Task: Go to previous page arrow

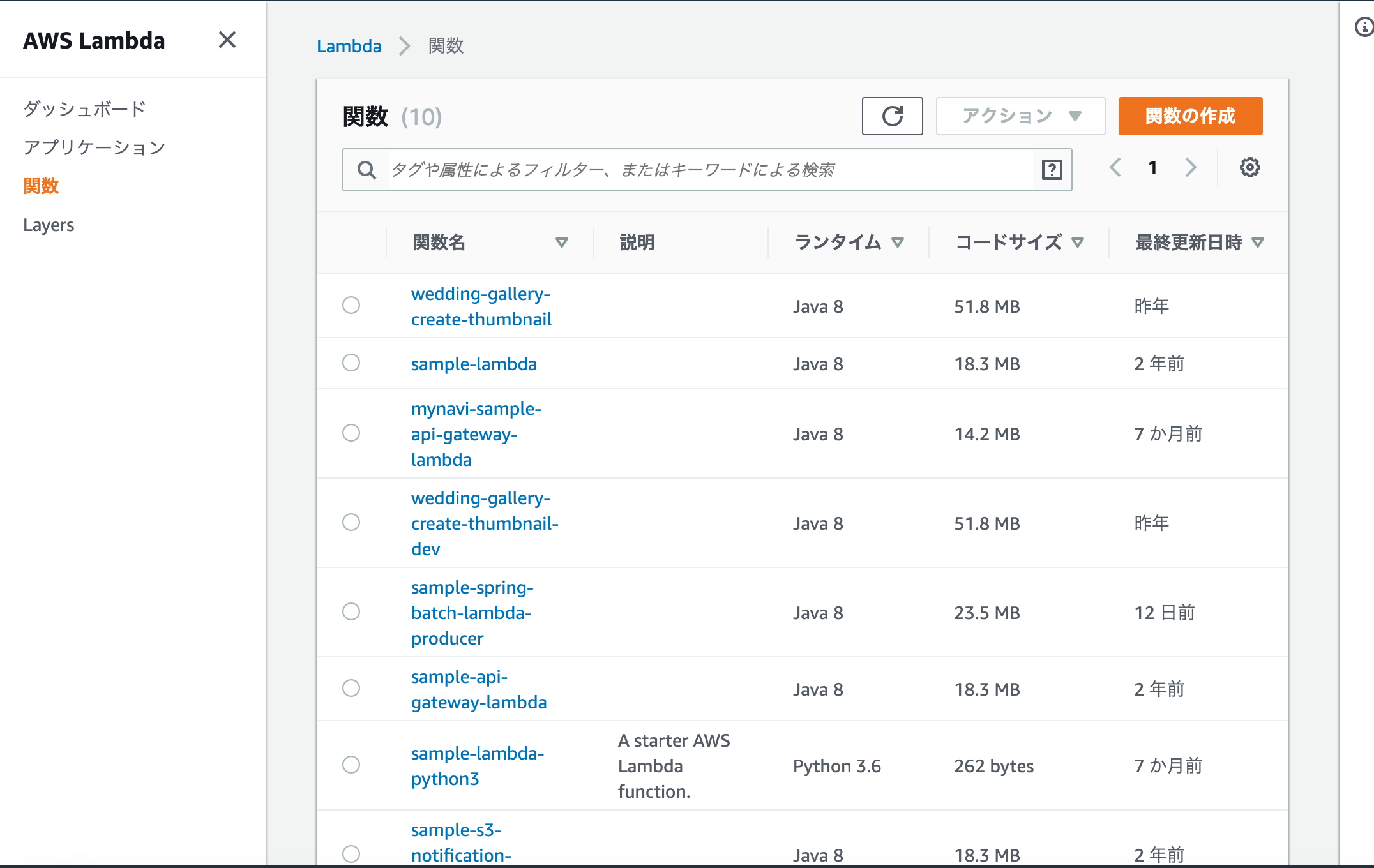Action: coord(1115,168)
